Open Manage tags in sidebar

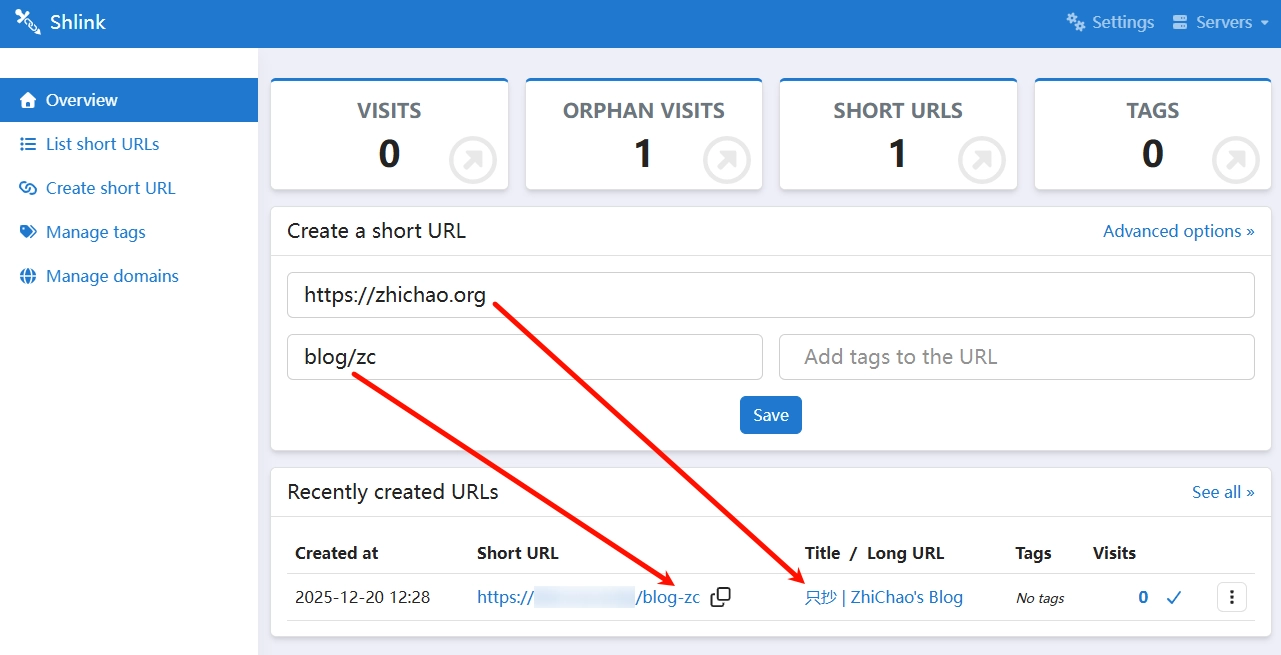pyautogui.click(x=95, y=232)
